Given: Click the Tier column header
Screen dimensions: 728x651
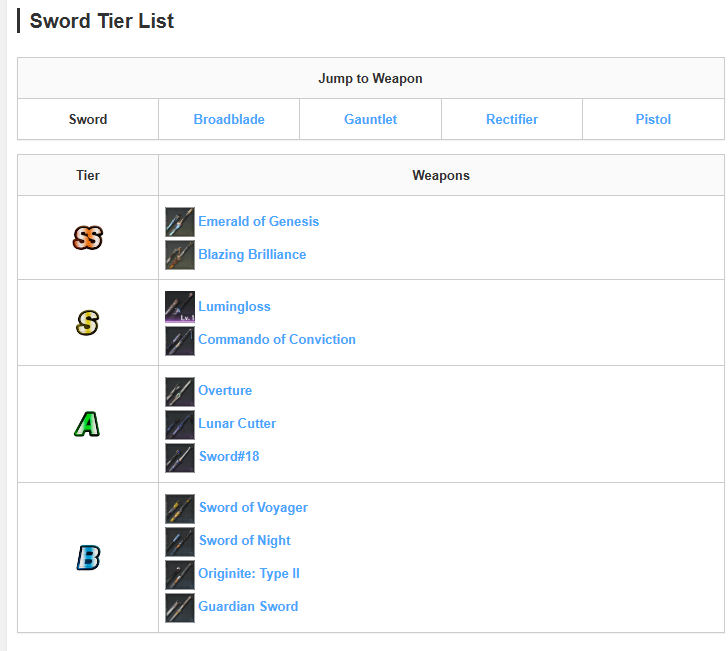Looking at the screenshot, I should click(x=88, y=176).
